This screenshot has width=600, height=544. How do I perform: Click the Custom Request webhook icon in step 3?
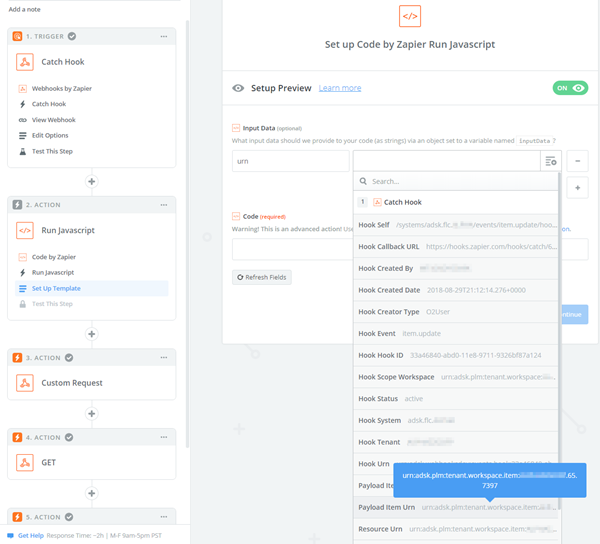tap(25, 383)
